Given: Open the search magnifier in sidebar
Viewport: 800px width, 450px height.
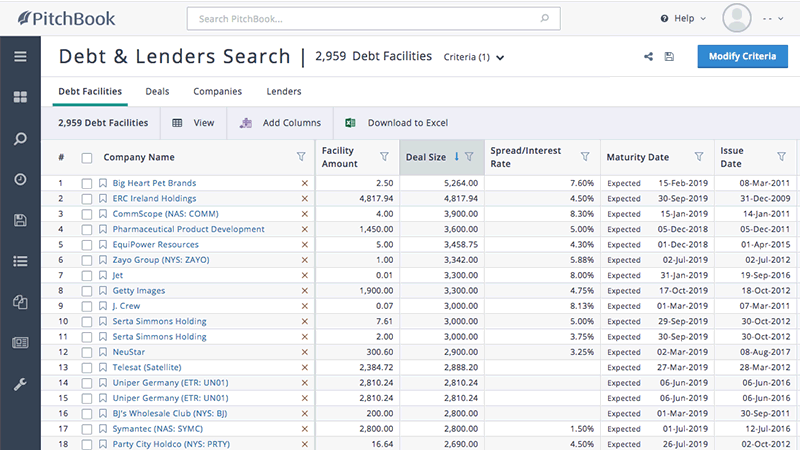Looking at the screenshot, I should click(x=20, y=138).
